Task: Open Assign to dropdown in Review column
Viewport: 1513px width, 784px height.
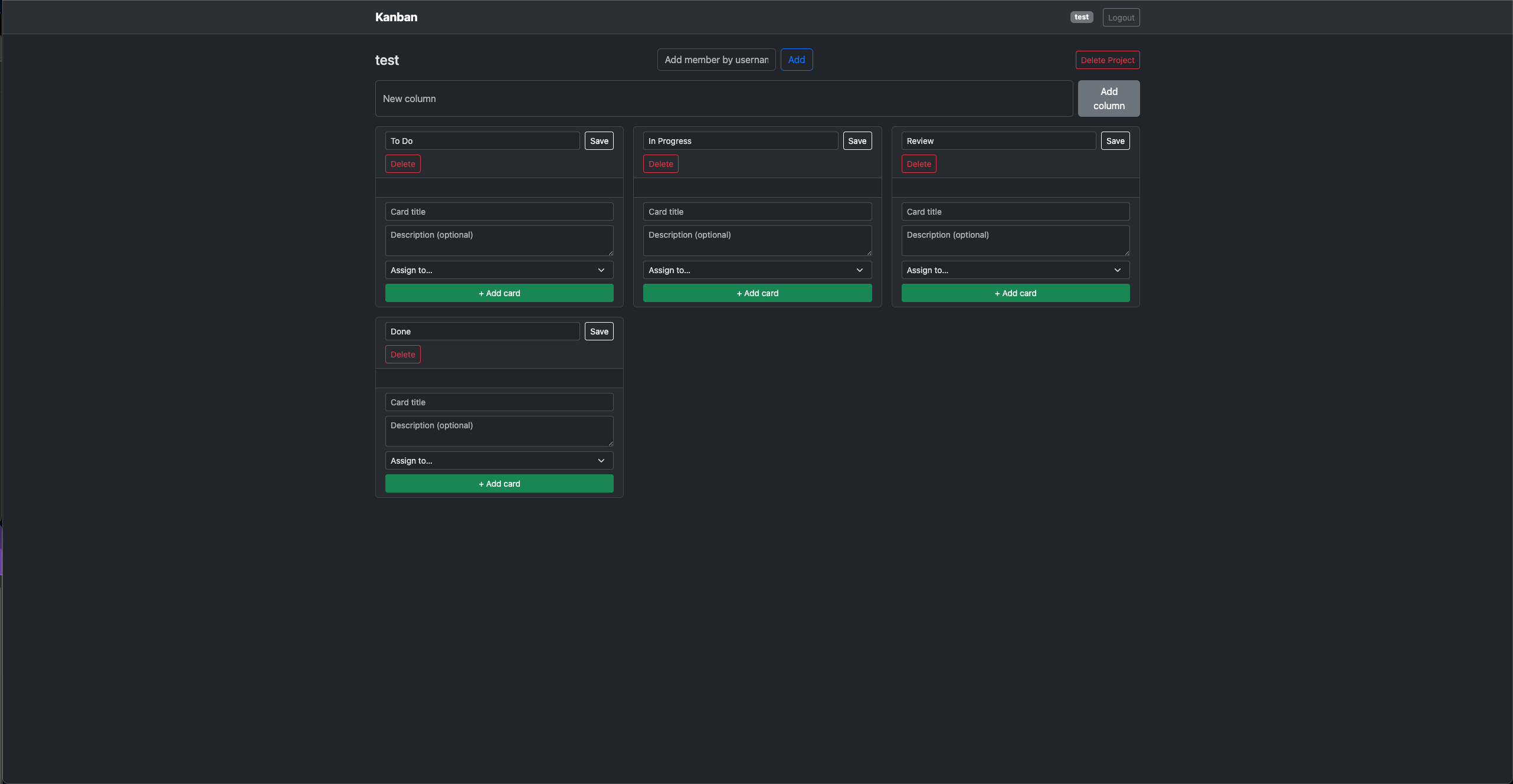Action: pos(1015,270)
